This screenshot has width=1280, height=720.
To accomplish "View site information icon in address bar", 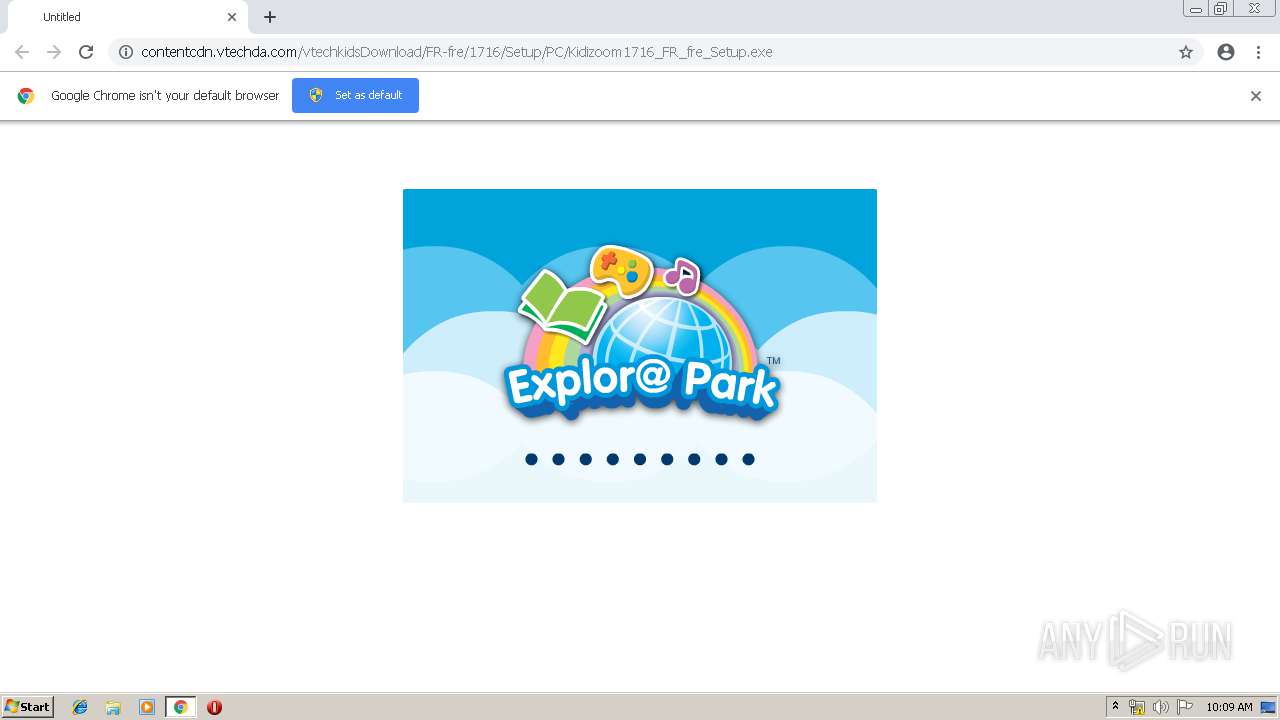I will [x=126, y=52].
